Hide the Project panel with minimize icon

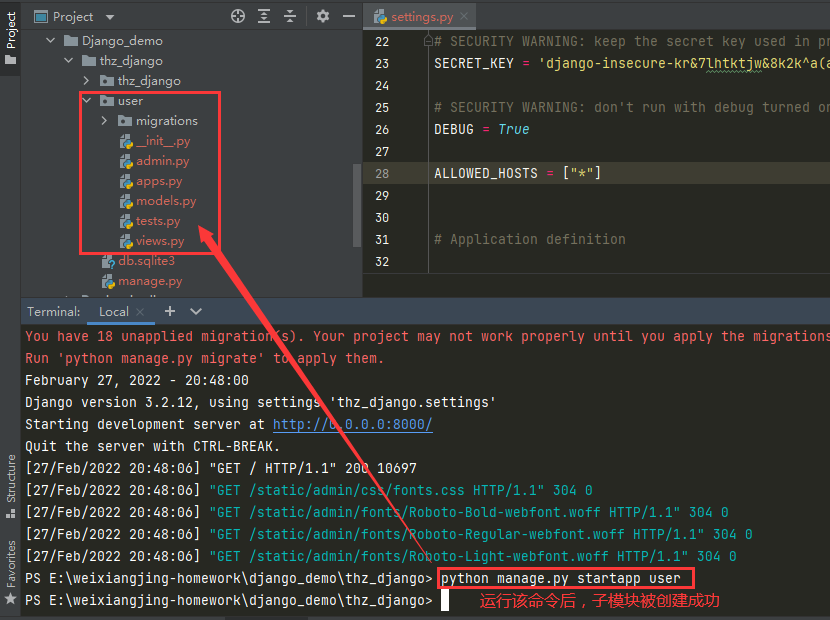(x=349, y=16)
